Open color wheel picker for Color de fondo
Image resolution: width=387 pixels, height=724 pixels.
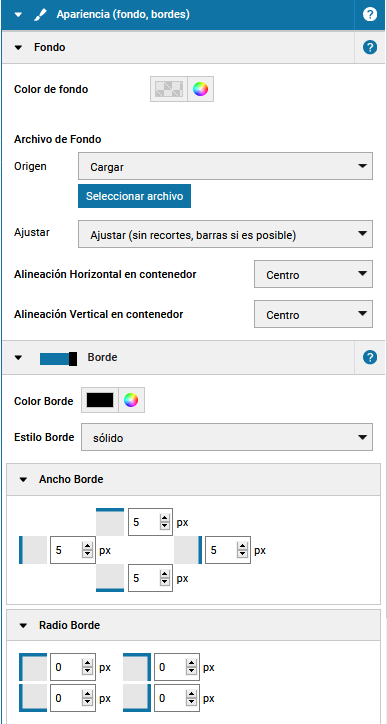coord(200,89)
